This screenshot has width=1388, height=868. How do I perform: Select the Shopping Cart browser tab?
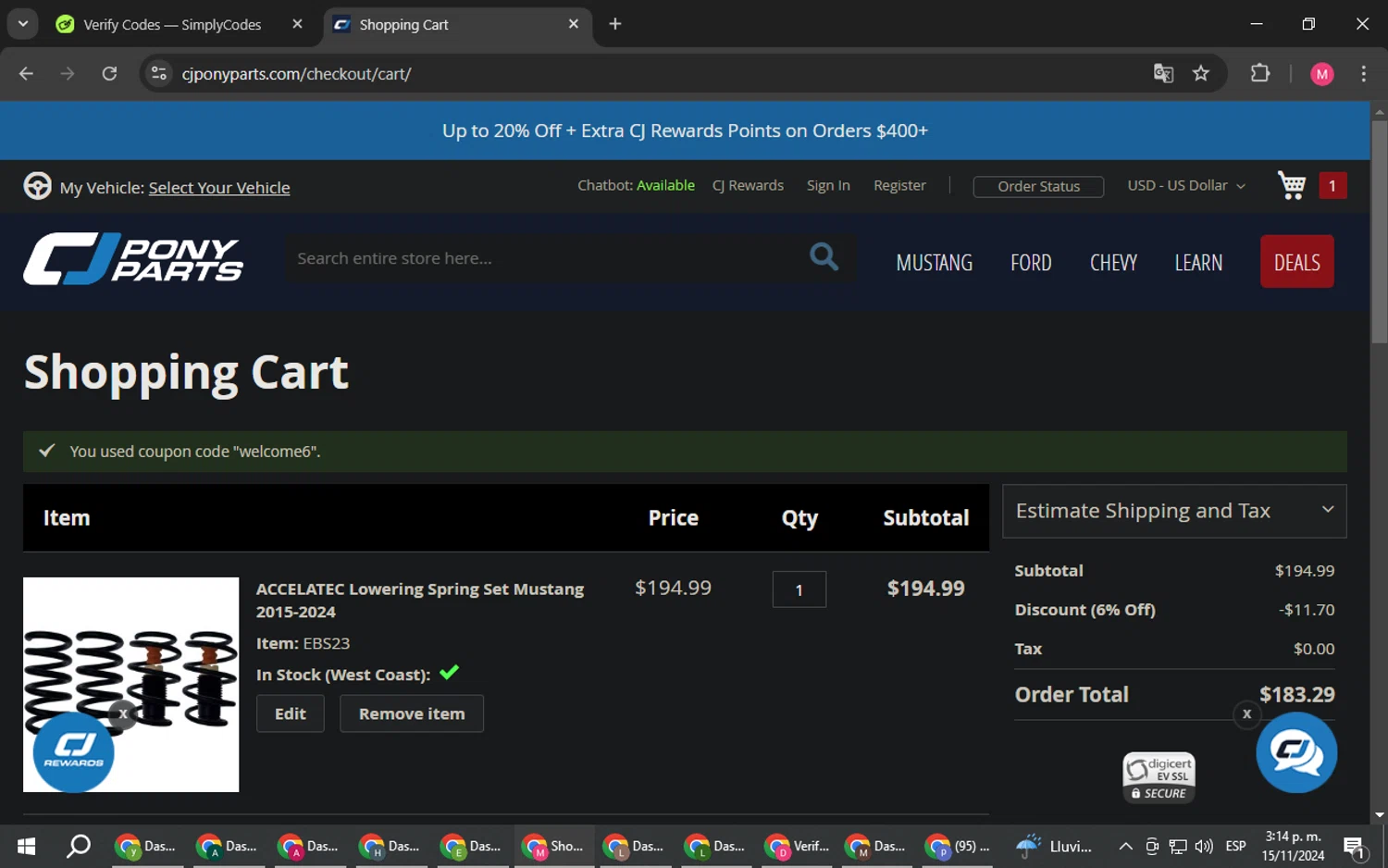point(403,25)
